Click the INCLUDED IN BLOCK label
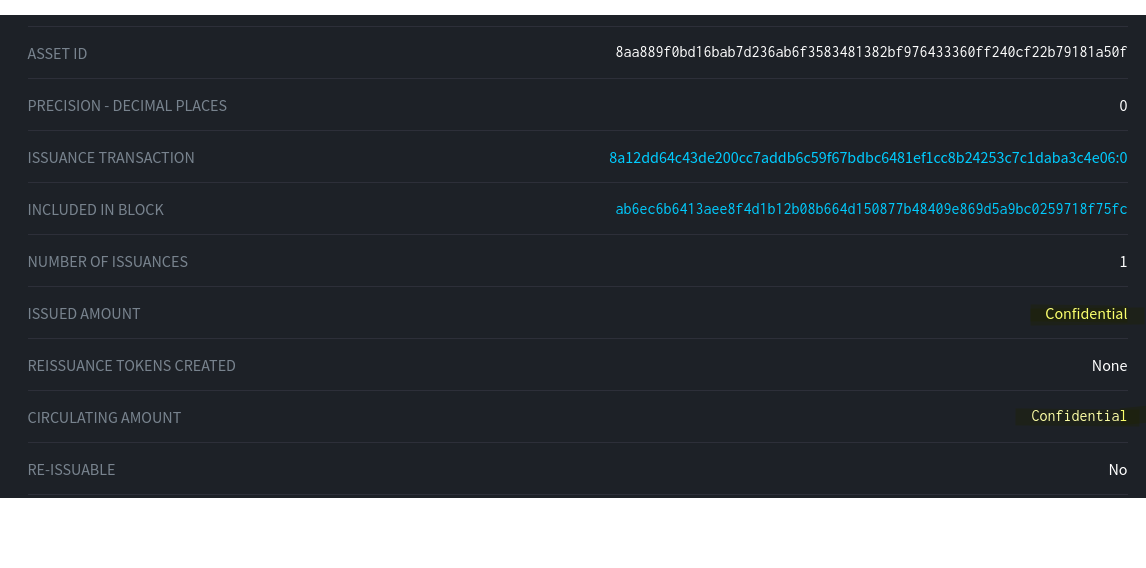This screenshot has width=1146, height=568. coord(95,210)
